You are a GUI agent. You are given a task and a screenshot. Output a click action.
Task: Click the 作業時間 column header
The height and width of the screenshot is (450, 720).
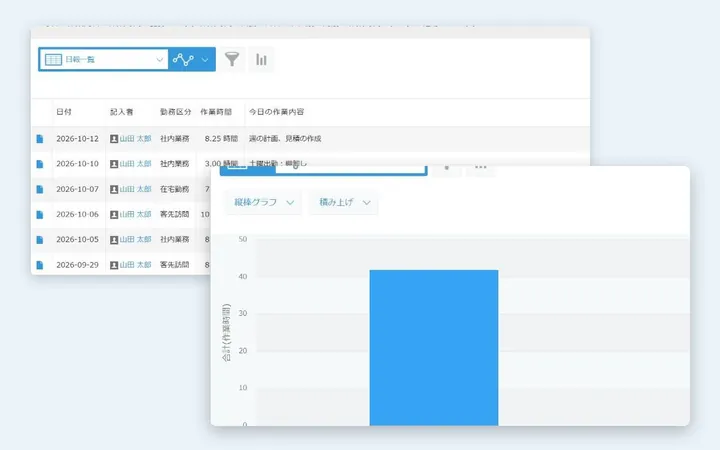coord(216,112)
